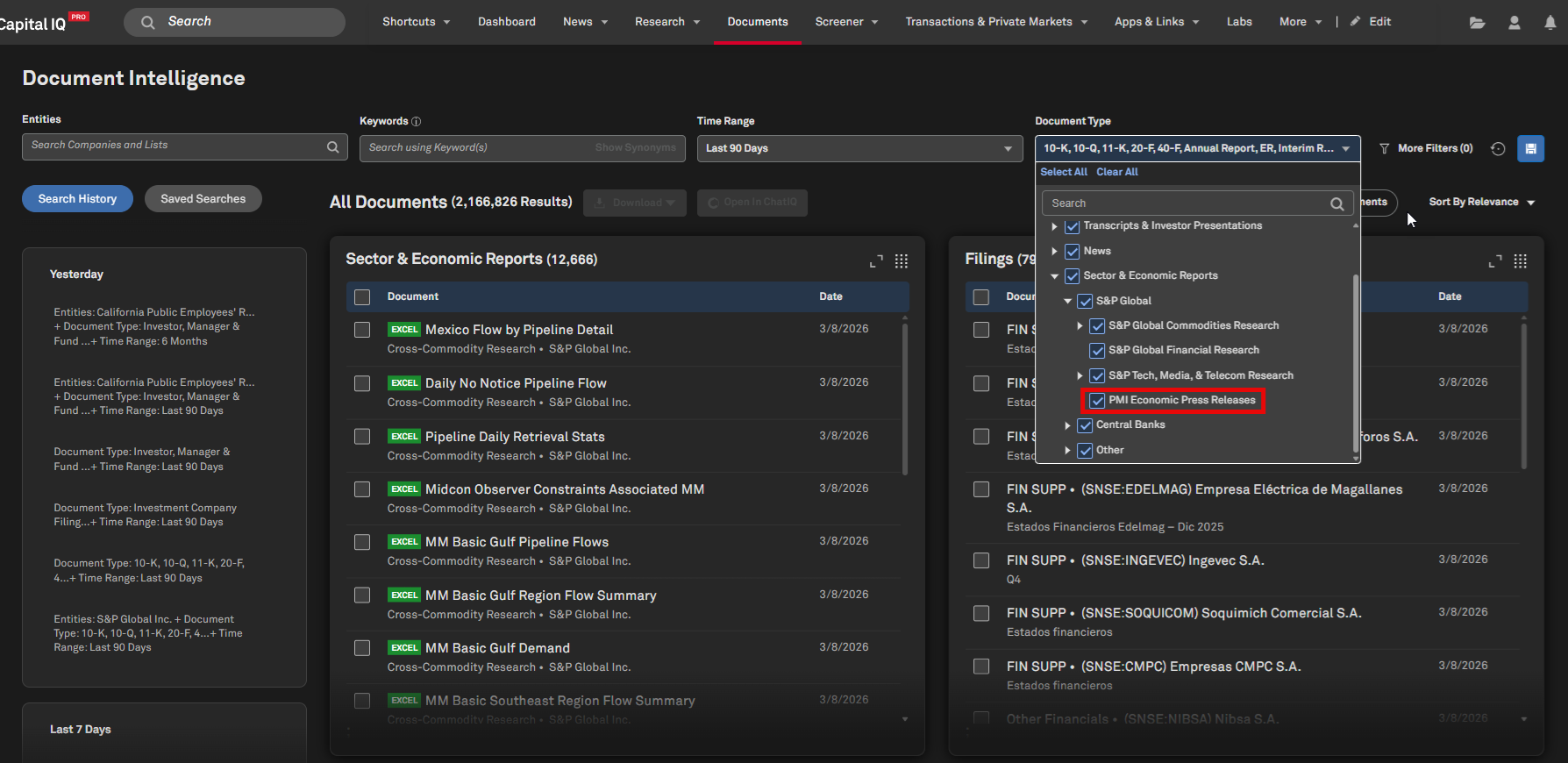Expand the S&P Global Commodities Research node
1568x763 pixels.
pyautogui.click(x=1080, y=325)
